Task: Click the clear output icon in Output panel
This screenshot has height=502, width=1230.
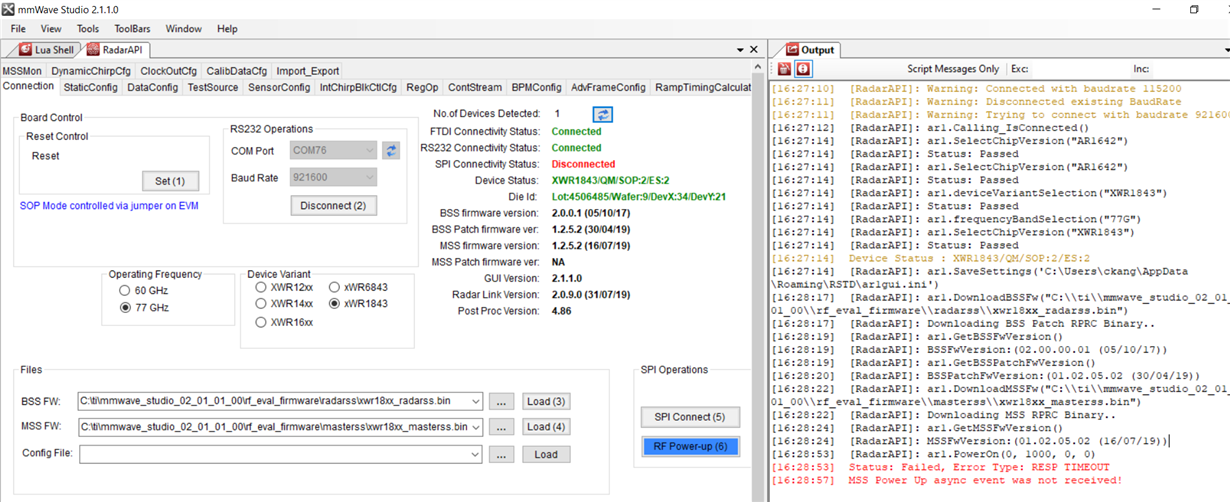Action: [x=785, y=69]
